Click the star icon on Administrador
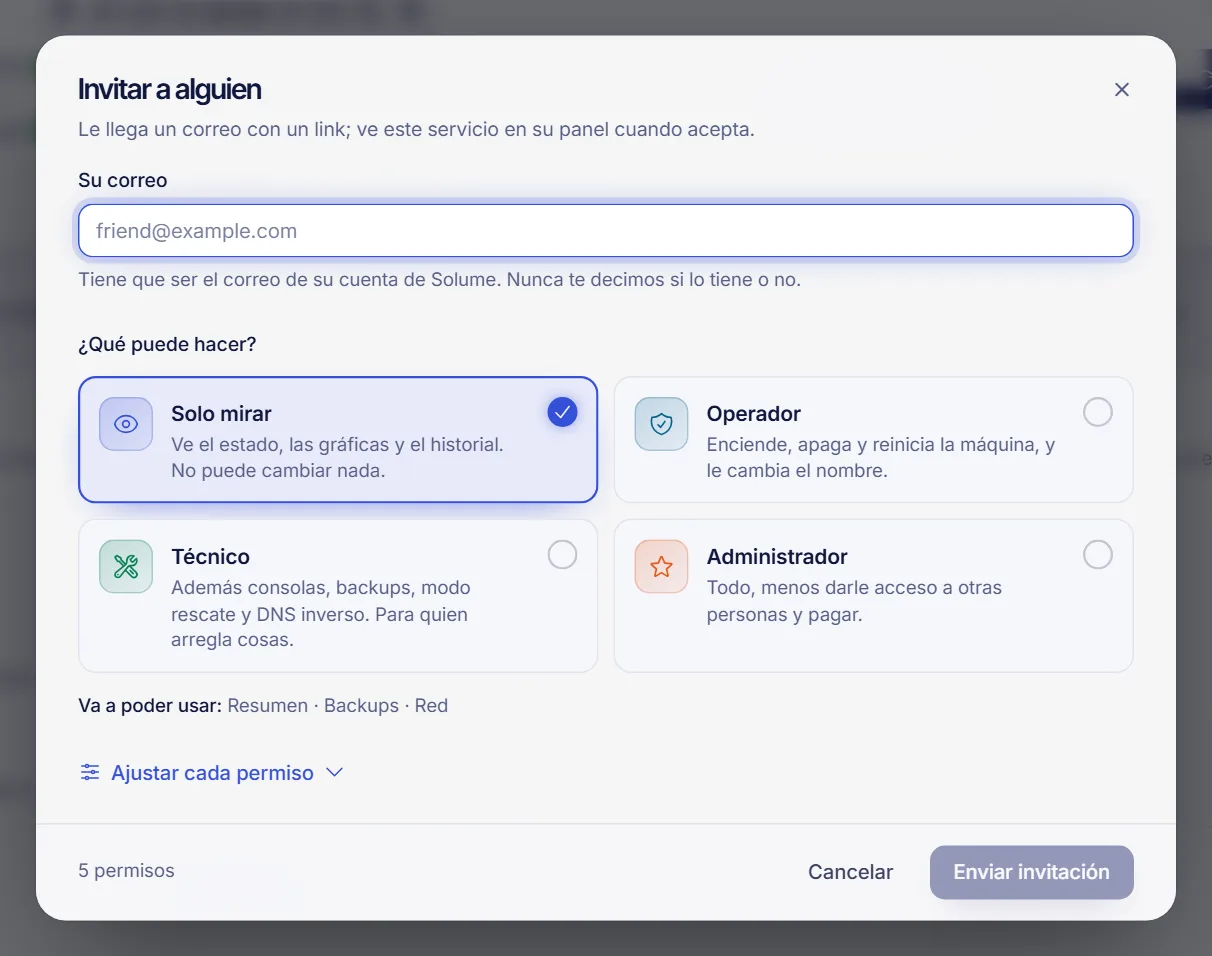Image resolution: width=1212 pixels, height=956 pixels. (661, 567)
